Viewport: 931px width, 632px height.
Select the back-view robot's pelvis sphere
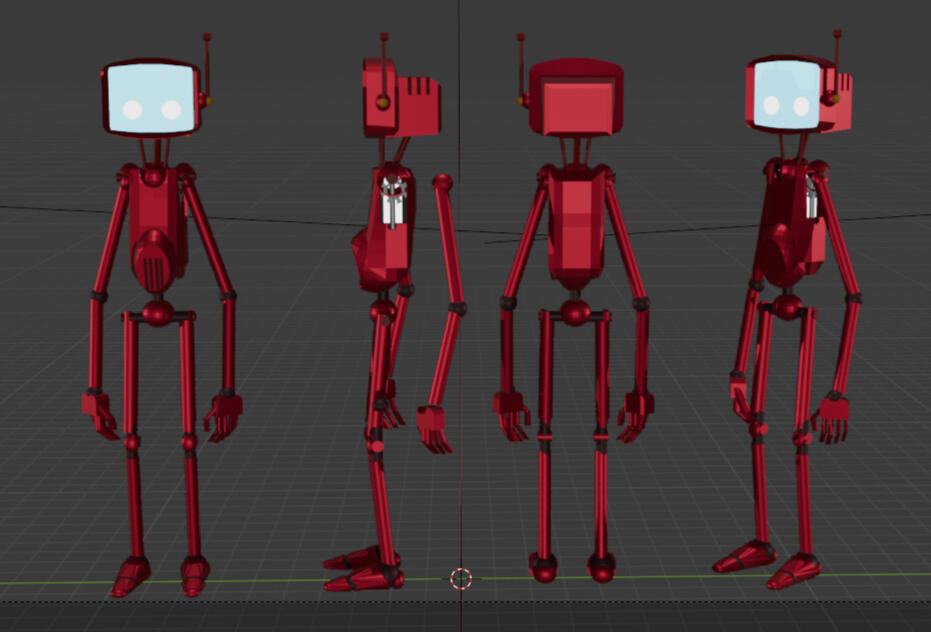point(575,312)
